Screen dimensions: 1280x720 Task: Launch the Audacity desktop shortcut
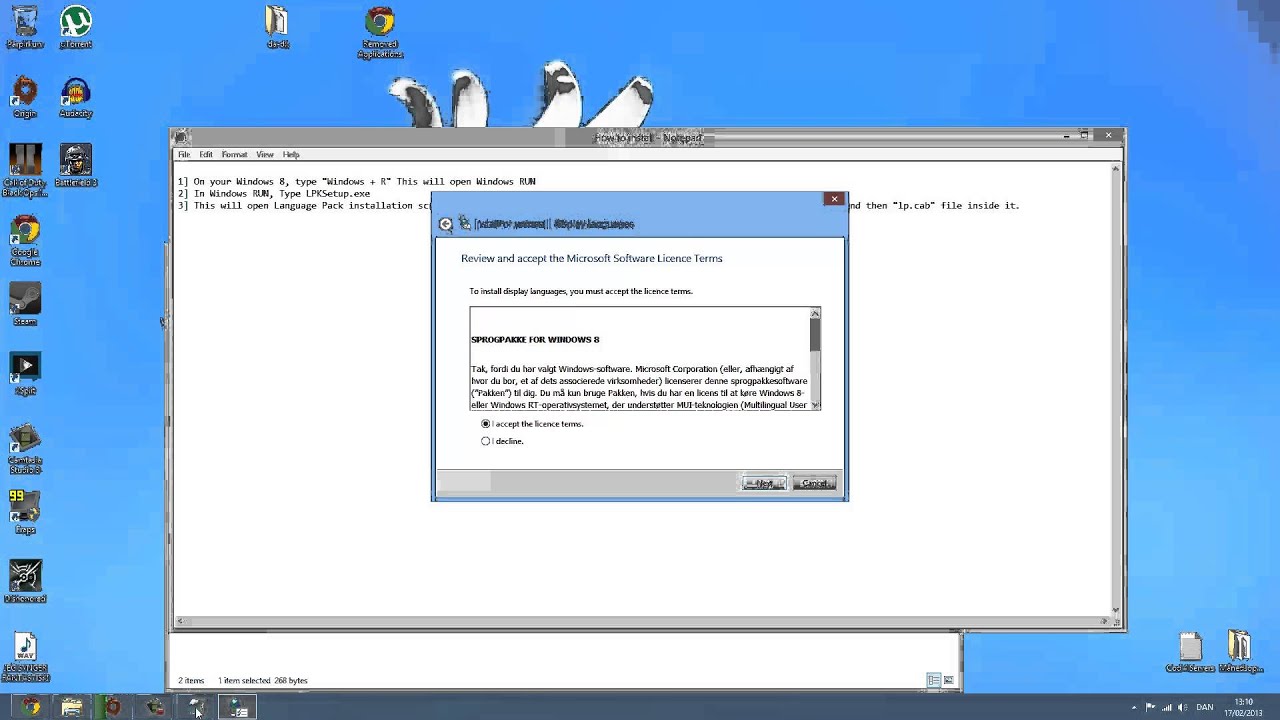75,99
